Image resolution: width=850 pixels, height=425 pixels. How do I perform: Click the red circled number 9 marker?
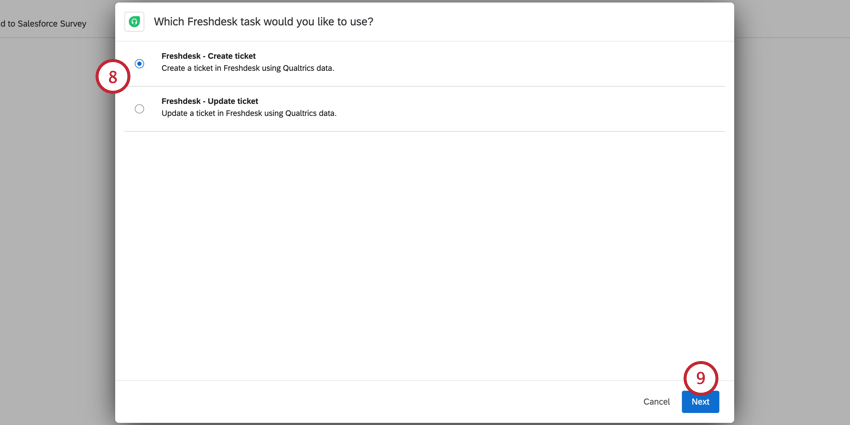coord(700,378)
